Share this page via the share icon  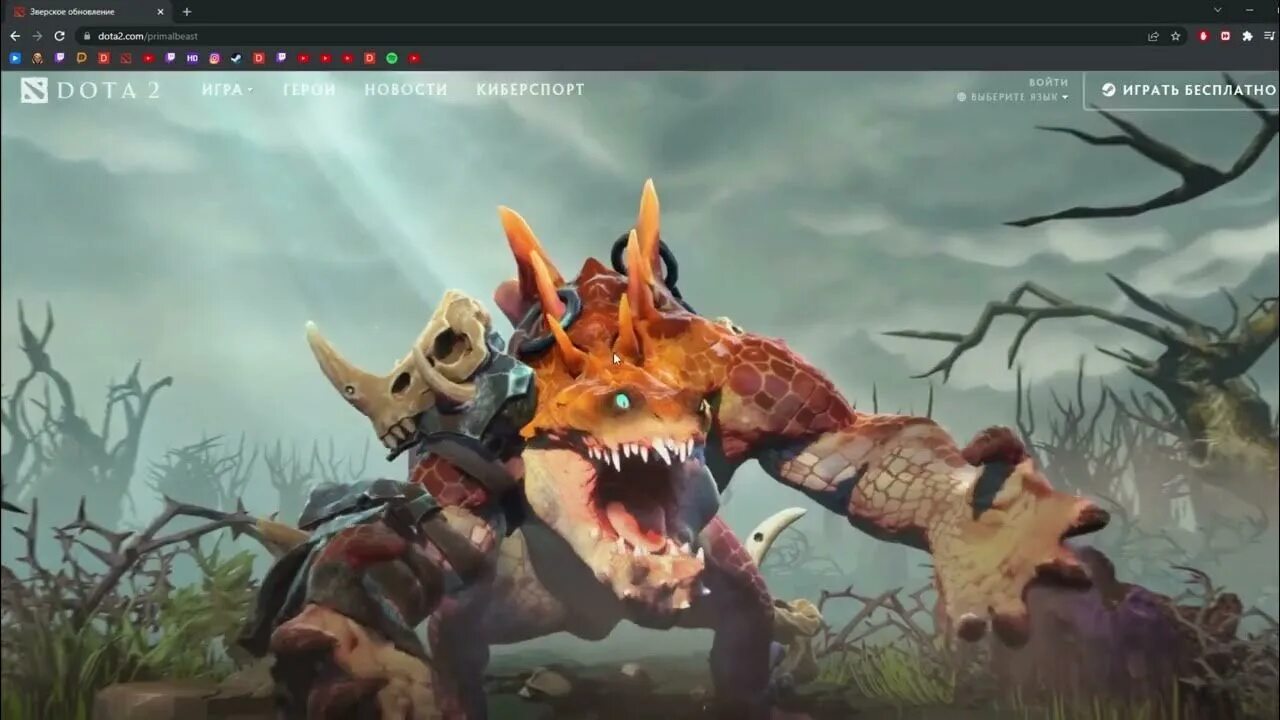pyautogui.click(x=1153, y=36)
